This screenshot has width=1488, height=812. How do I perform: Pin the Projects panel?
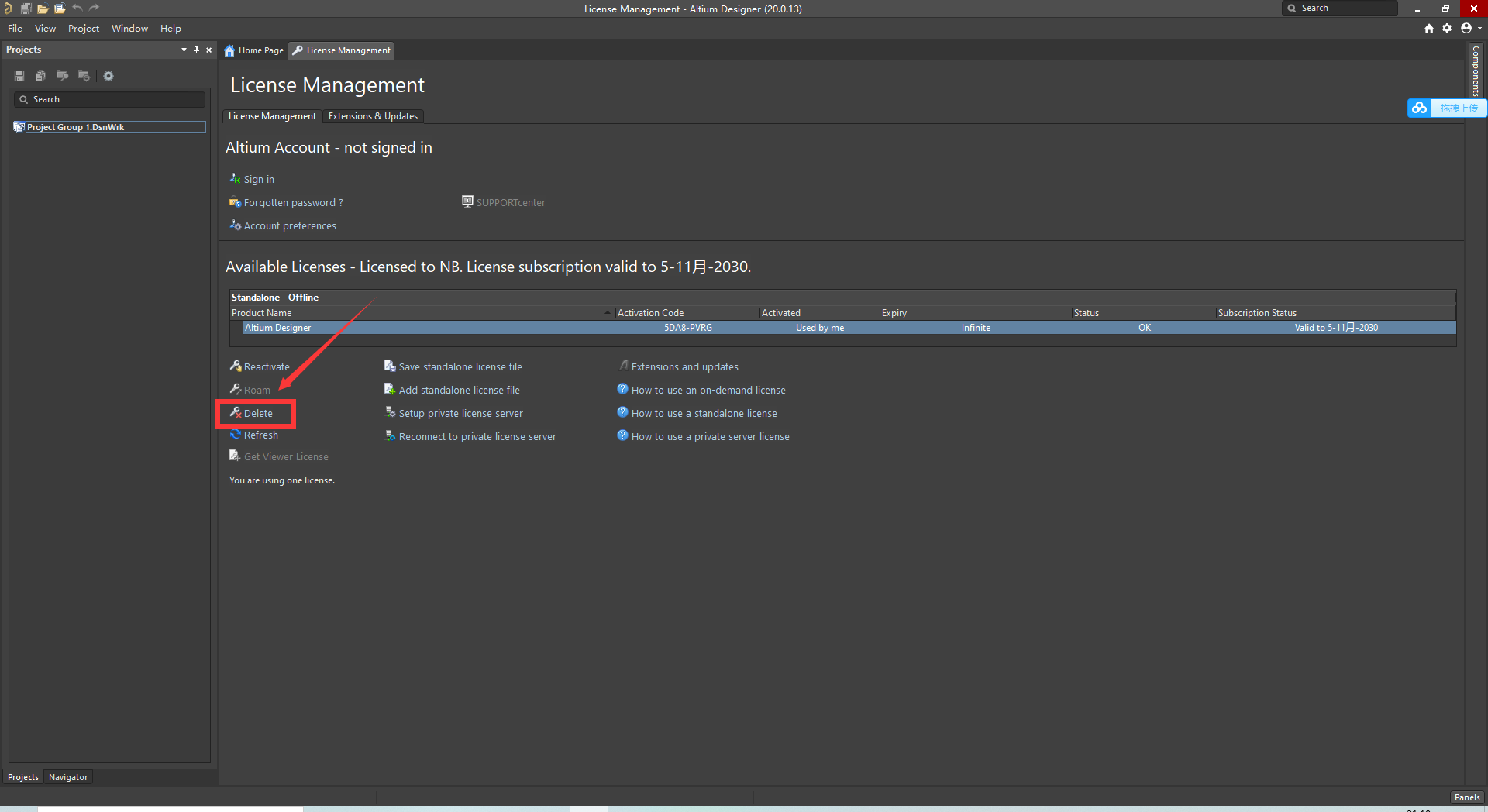tap(196, 50)
